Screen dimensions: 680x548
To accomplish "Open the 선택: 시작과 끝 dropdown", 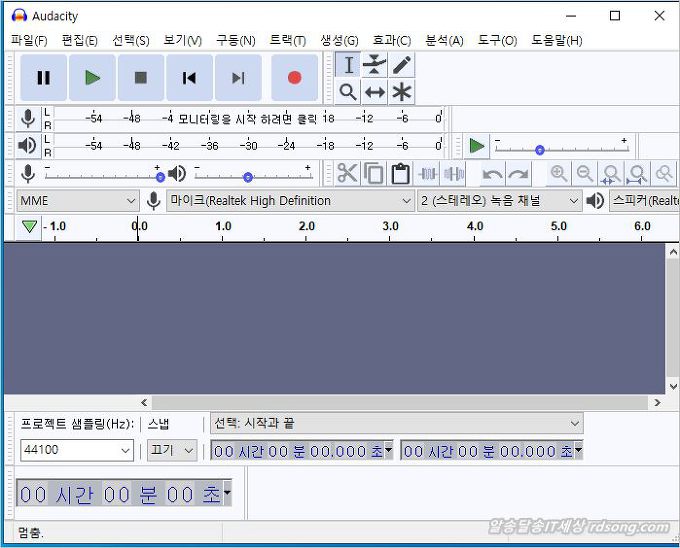I will pyautogui.click(x=397, y=423).
